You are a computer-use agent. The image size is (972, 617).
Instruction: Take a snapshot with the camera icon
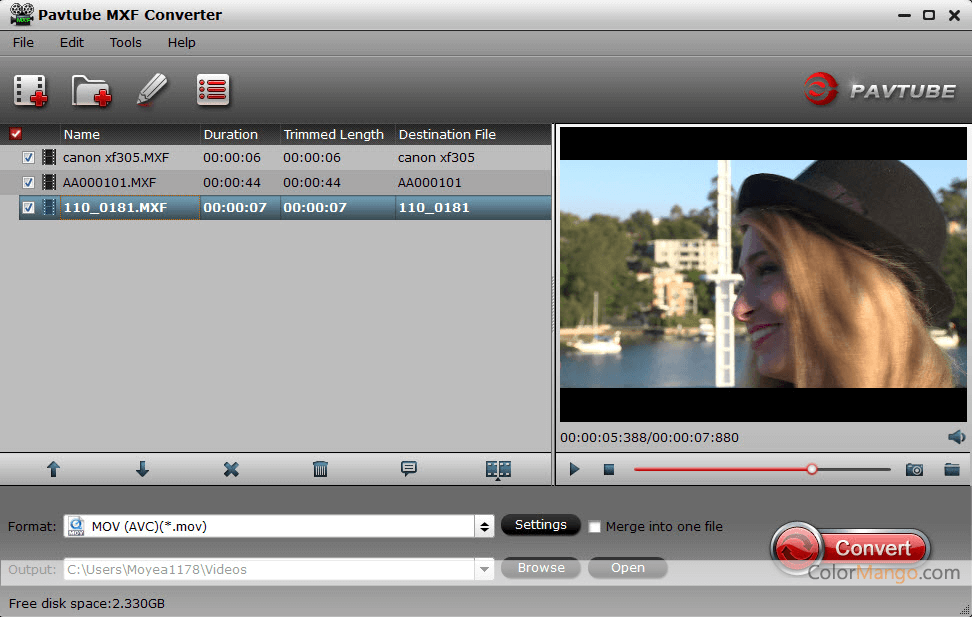click(914, 469)
